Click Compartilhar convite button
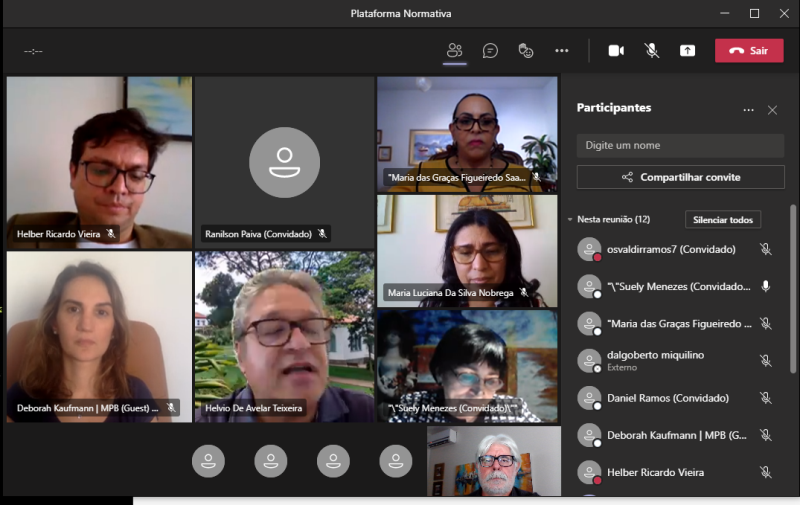 (680, 177)
